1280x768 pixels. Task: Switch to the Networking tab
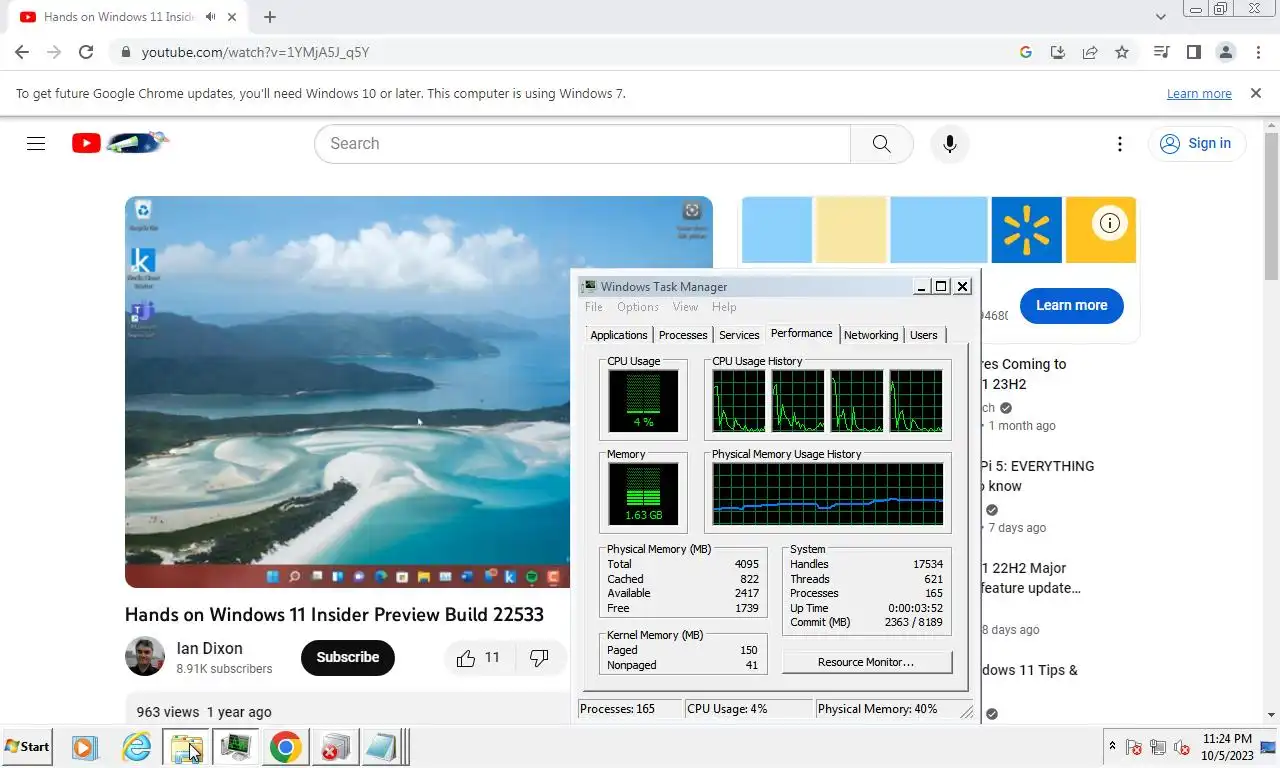click(x=871, y=335)
